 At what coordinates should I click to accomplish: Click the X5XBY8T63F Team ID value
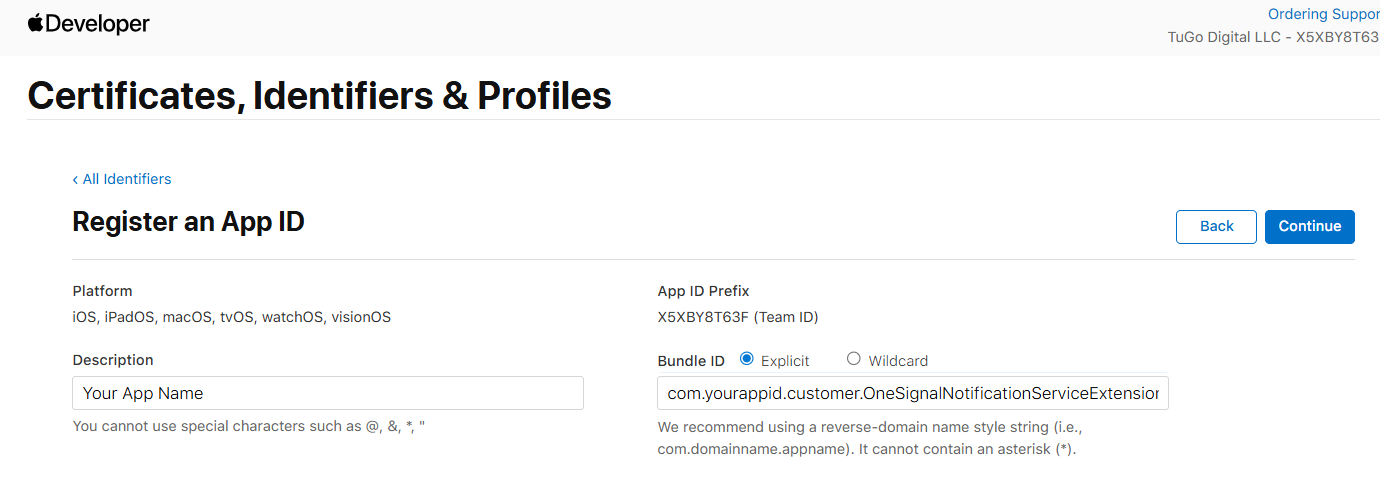tap(738, 317)
